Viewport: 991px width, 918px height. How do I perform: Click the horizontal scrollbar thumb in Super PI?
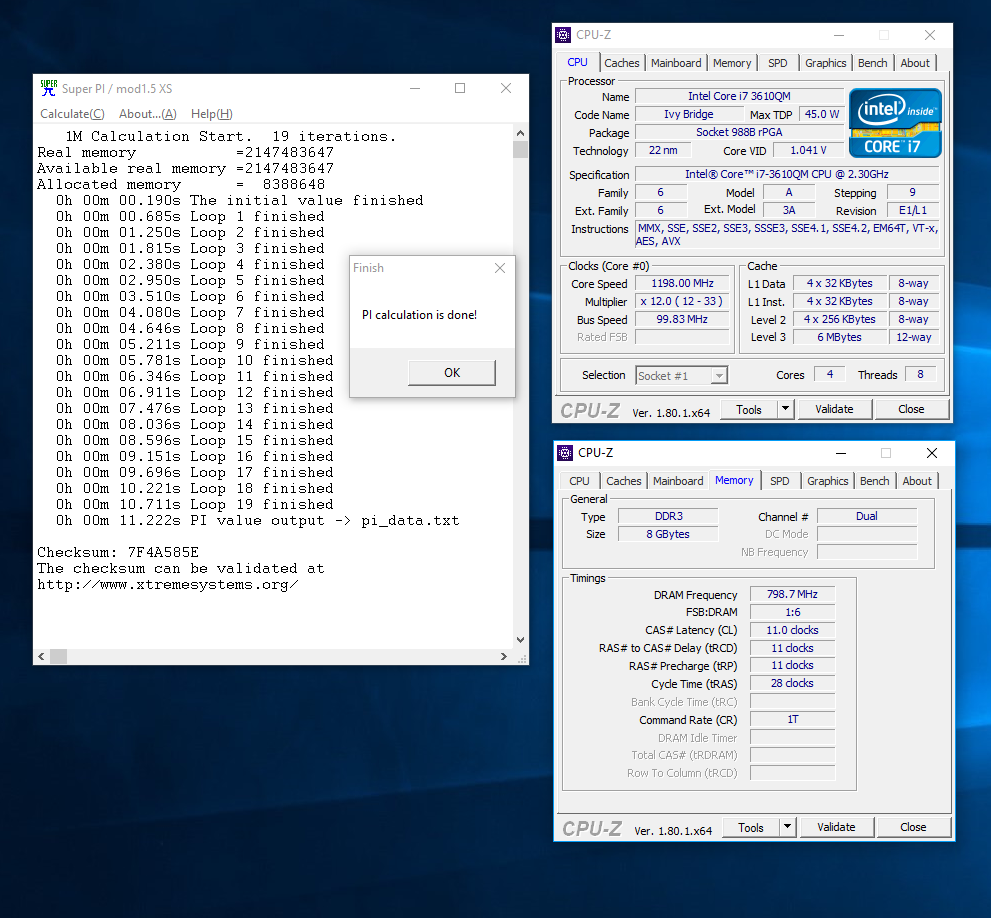point(58,656)
